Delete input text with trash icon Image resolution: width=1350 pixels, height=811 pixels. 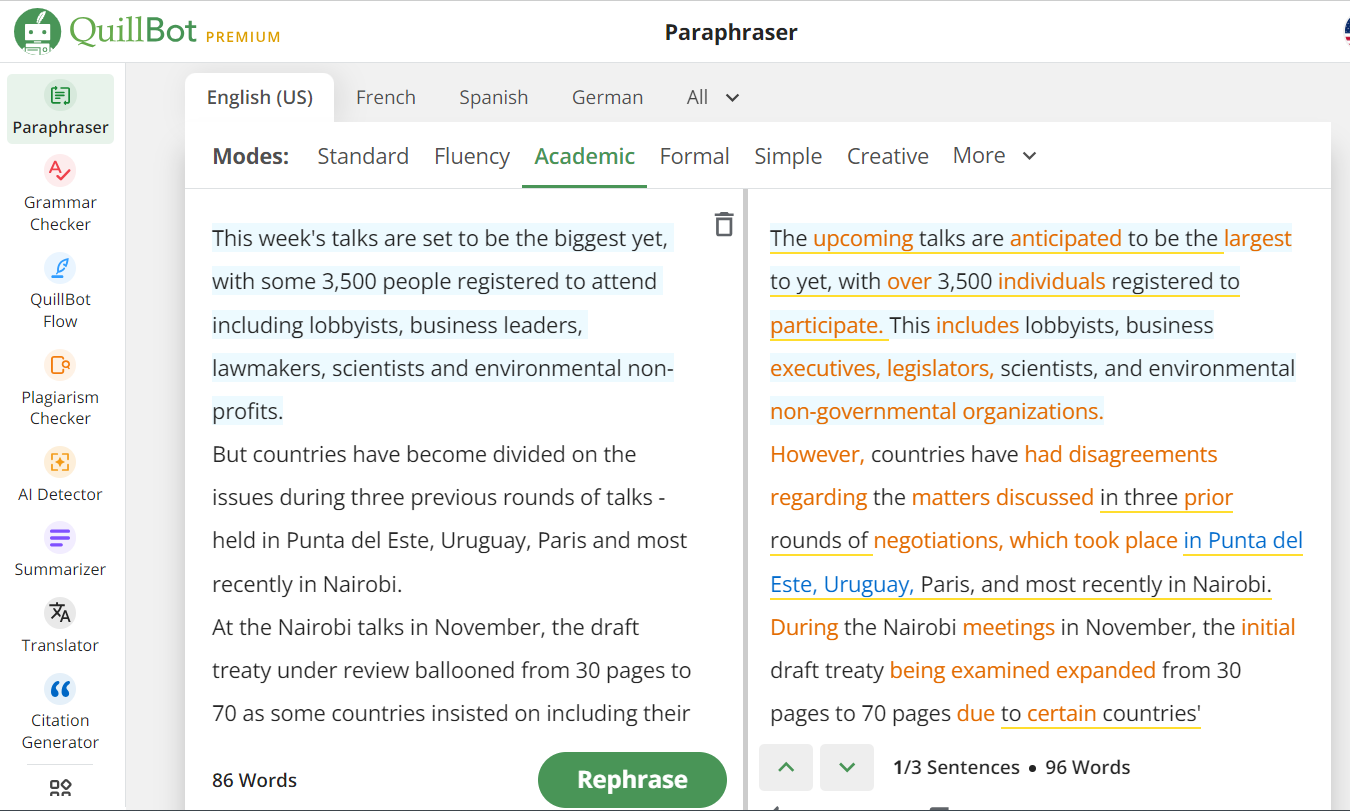tap(724, 225)
